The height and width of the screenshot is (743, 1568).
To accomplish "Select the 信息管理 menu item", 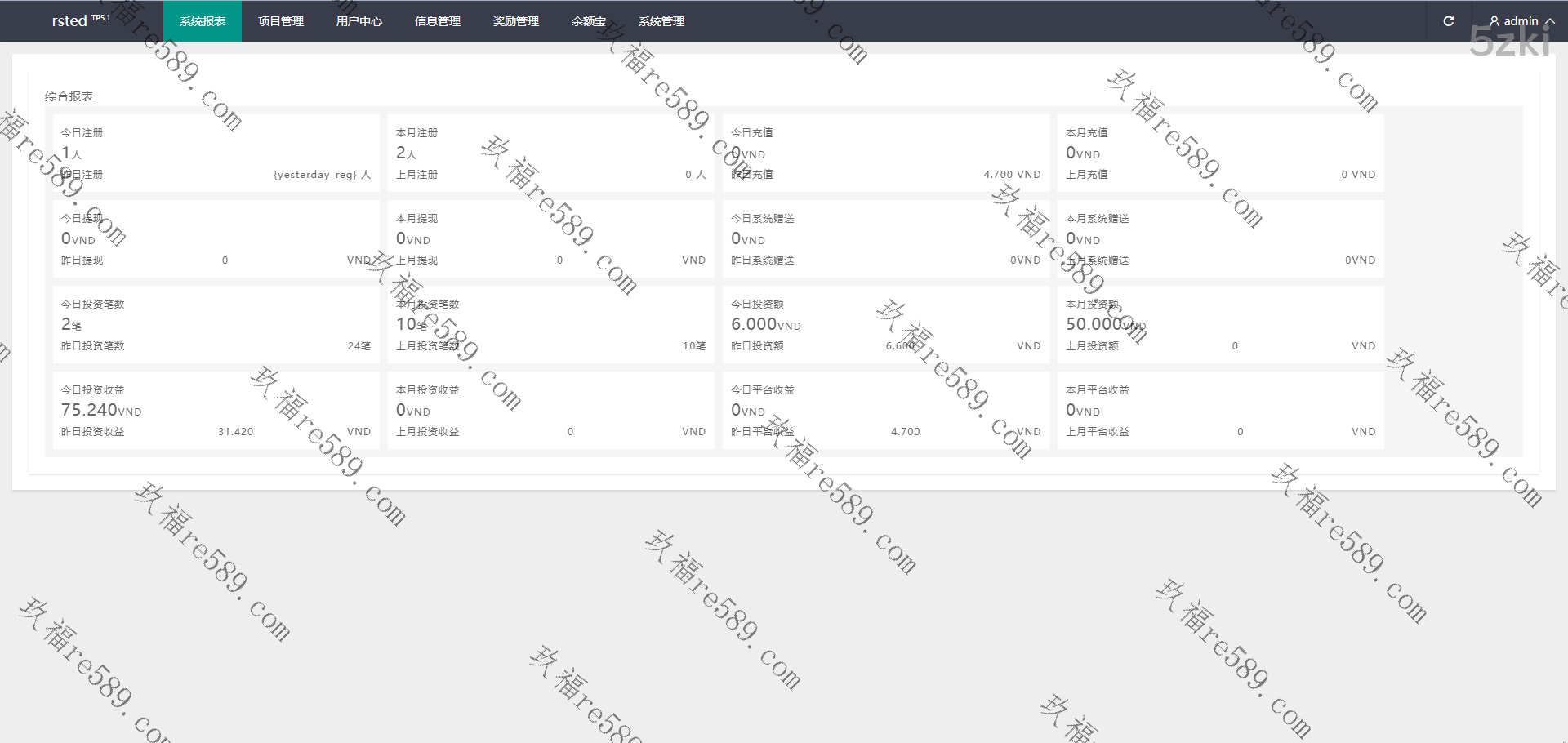I will 438,21.
